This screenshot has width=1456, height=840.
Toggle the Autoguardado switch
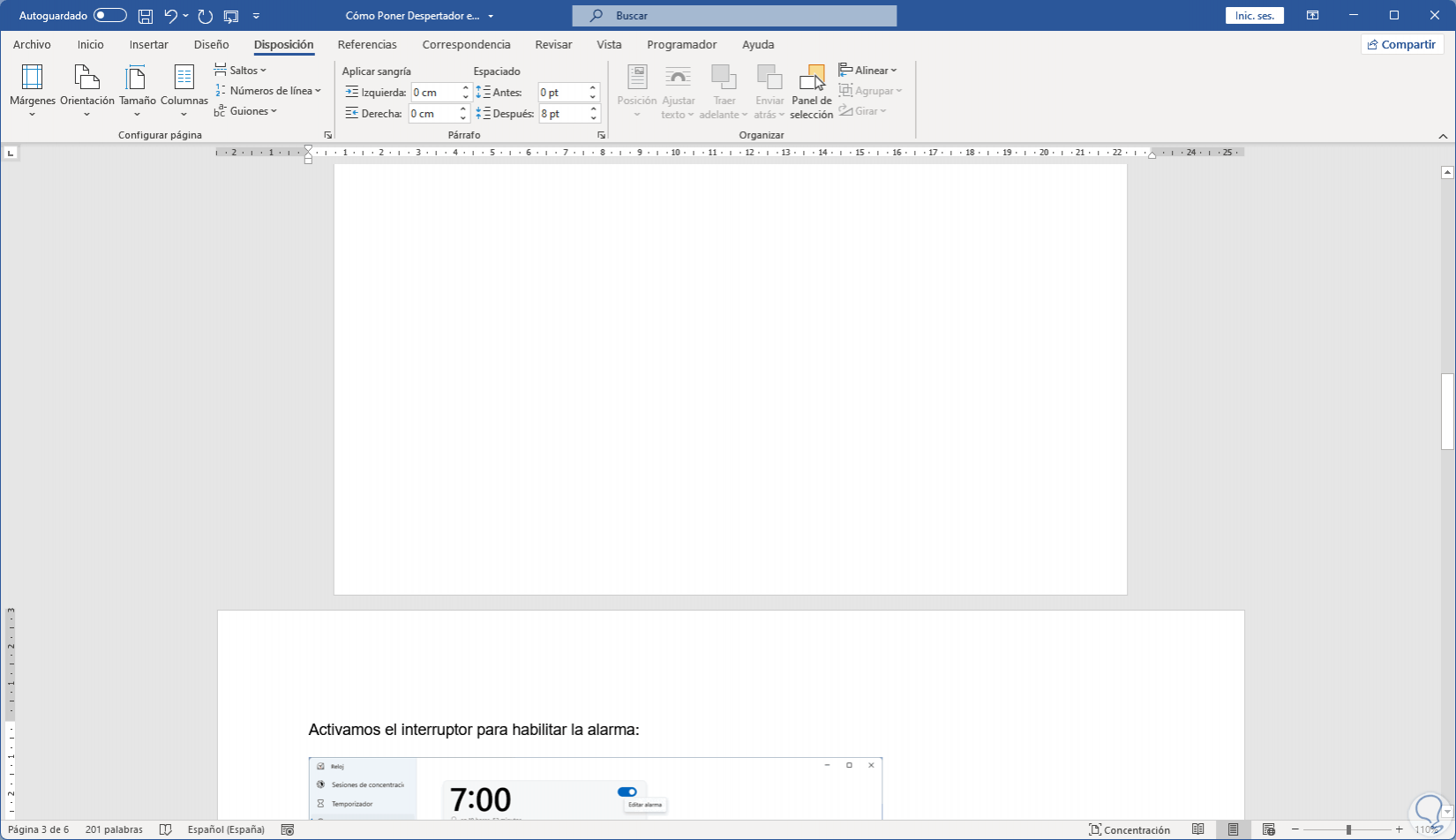point(109,16)
